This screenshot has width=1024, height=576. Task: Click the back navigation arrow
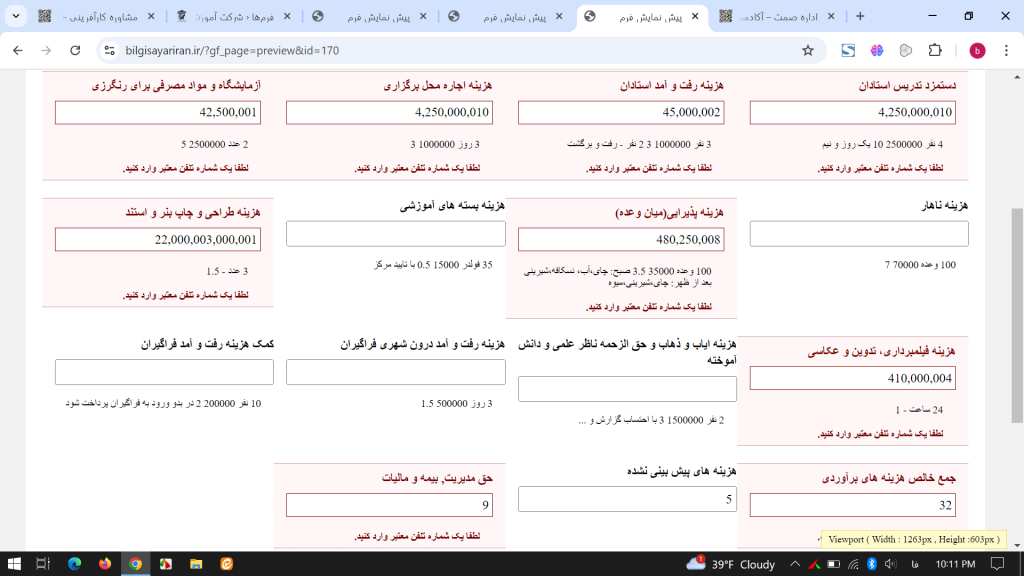[x=18, y=50]
